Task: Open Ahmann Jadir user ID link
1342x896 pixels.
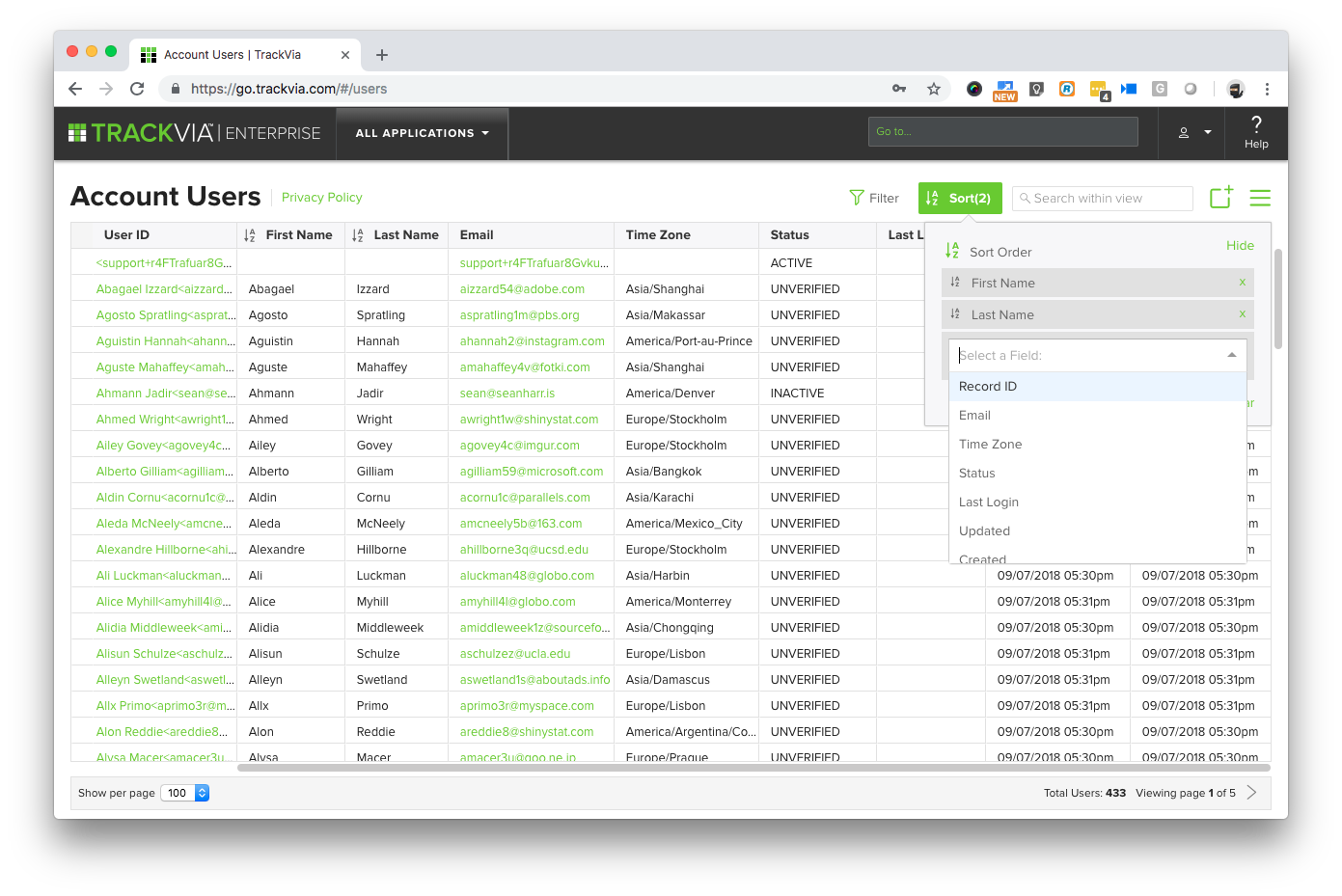Action: [x=165, y=394]
